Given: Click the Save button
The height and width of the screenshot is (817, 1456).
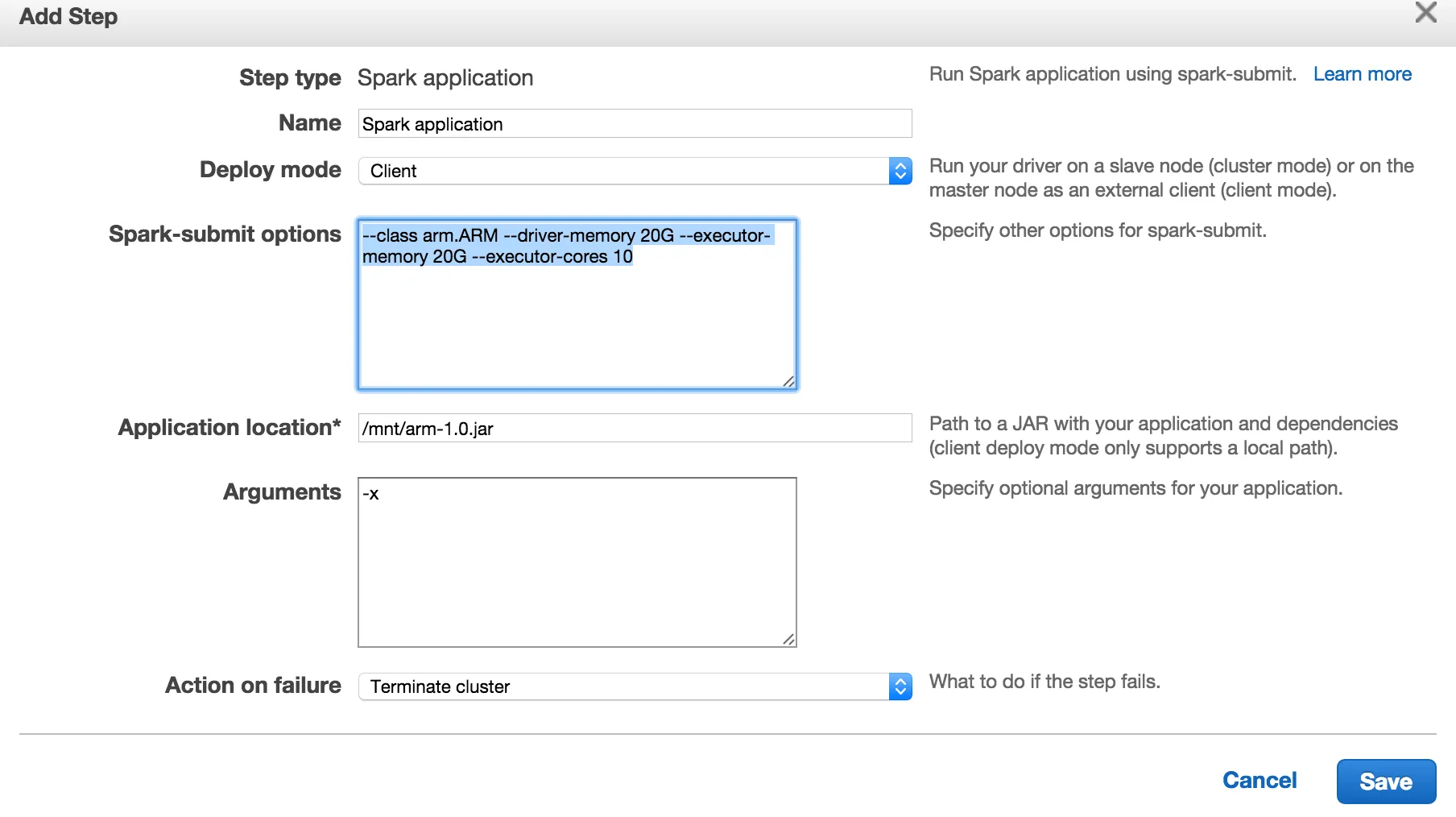Looking at the screenshot, I should pyautogui.click(x=1386, y=782).
